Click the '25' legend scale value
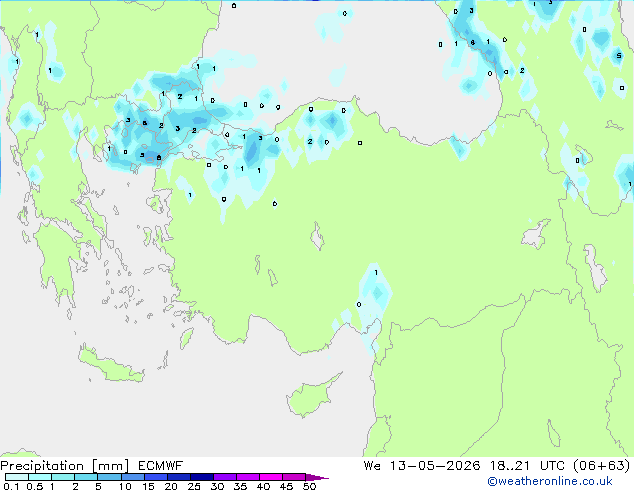The height and width of the screenshot is (490, 634). (x=194, y=486)
